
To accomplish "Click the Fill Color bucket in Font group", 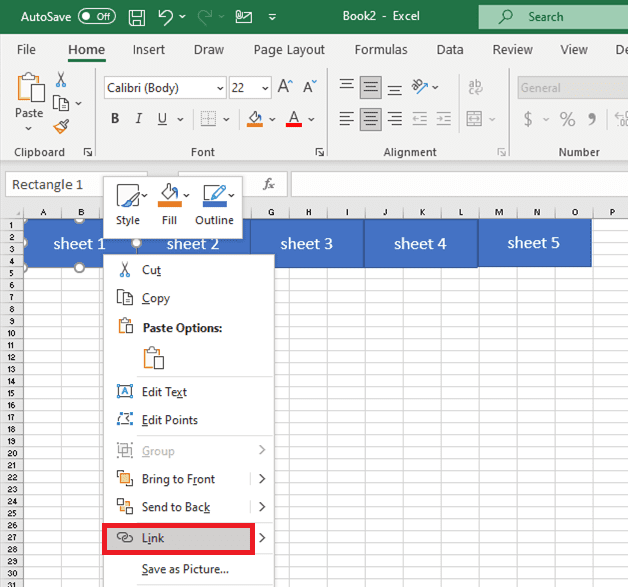I will [x=255, y=119].
